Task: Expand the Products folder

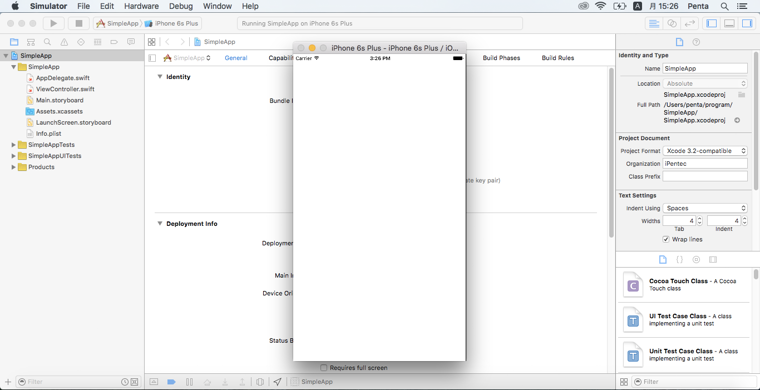Action: [x=13, y=167]
